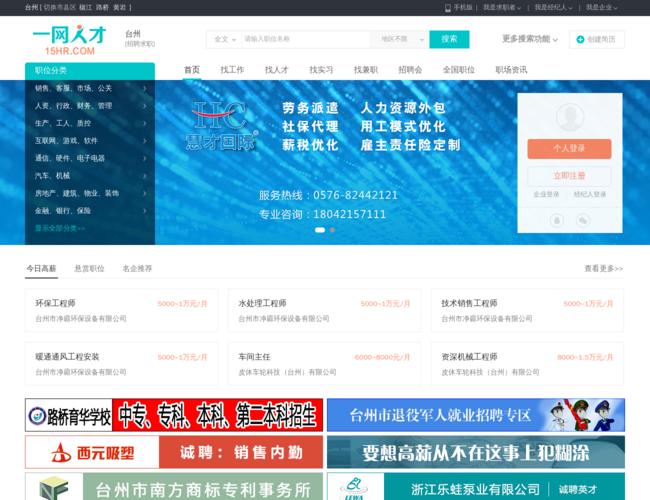Select 黄岩 district in top bar

click(119, 7)
